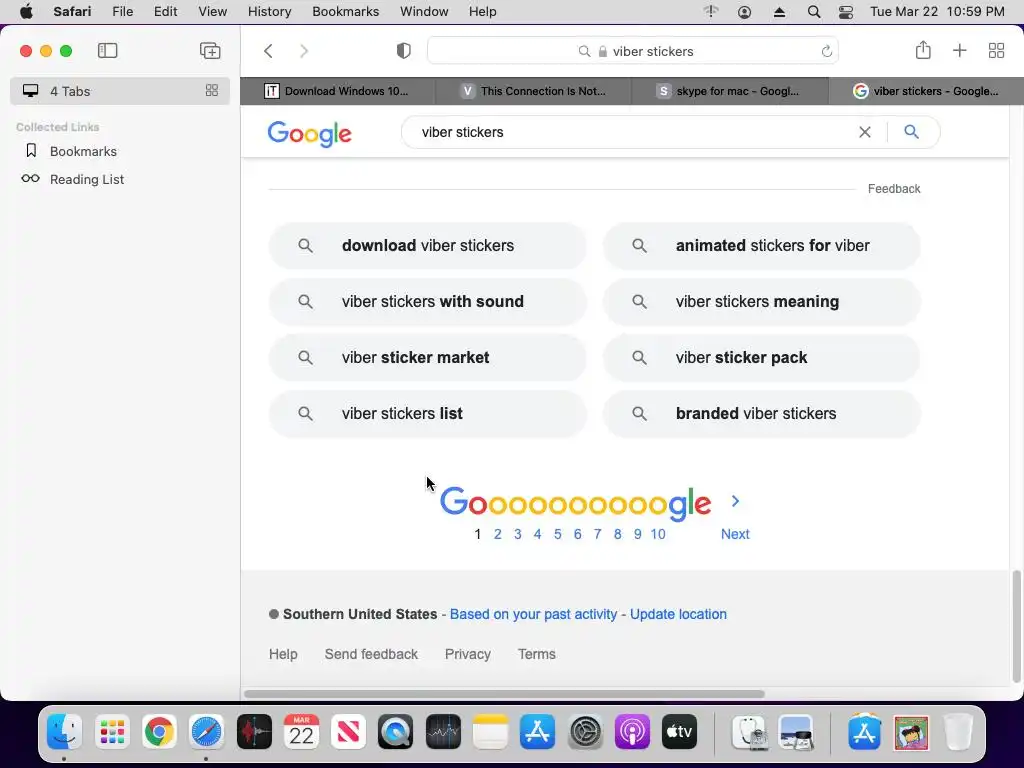
Task: Click the Share icon in Safari toolbar
Action: pyautogui.click(x=923, y=50)
